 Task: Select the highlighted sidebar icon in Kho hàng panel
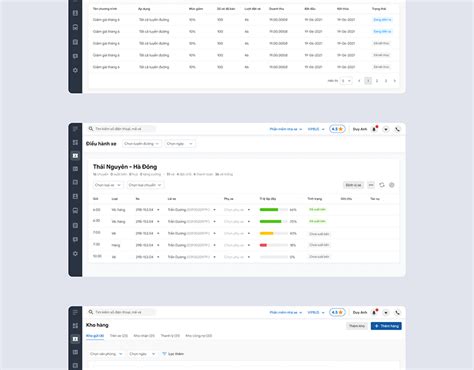[75, 339]
